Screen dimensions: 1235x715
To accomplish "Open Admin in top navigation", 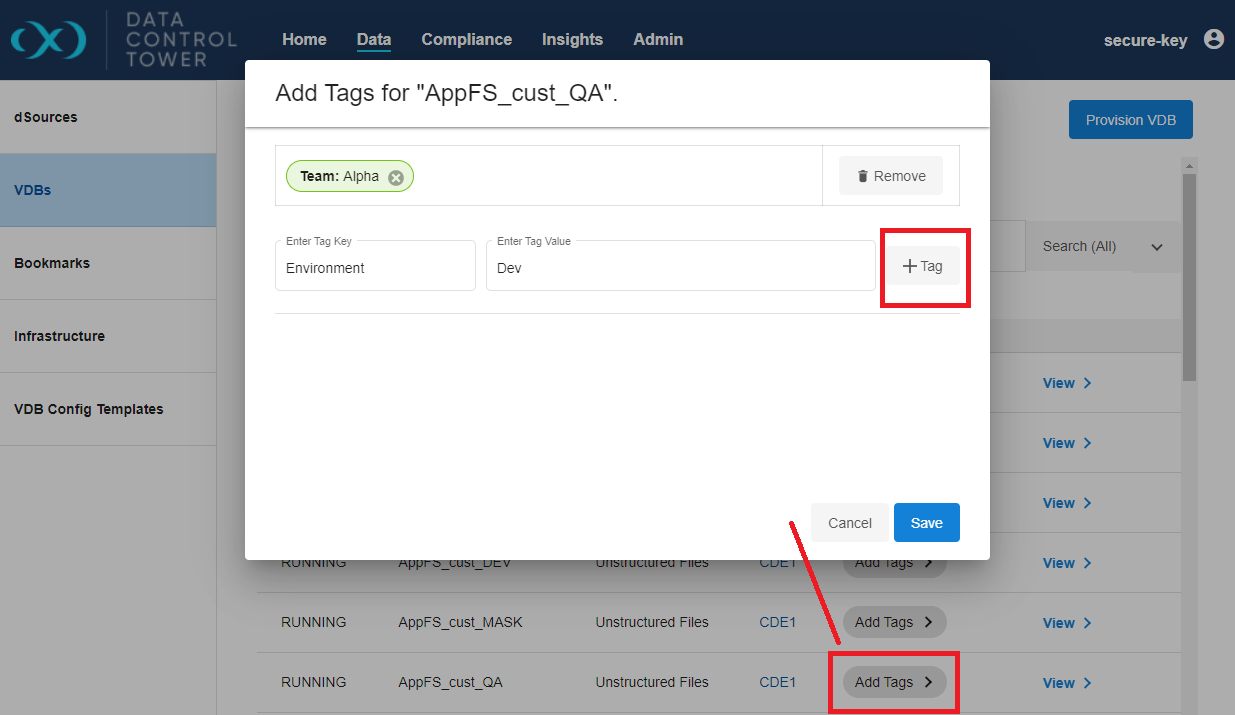I will [658, 40].
